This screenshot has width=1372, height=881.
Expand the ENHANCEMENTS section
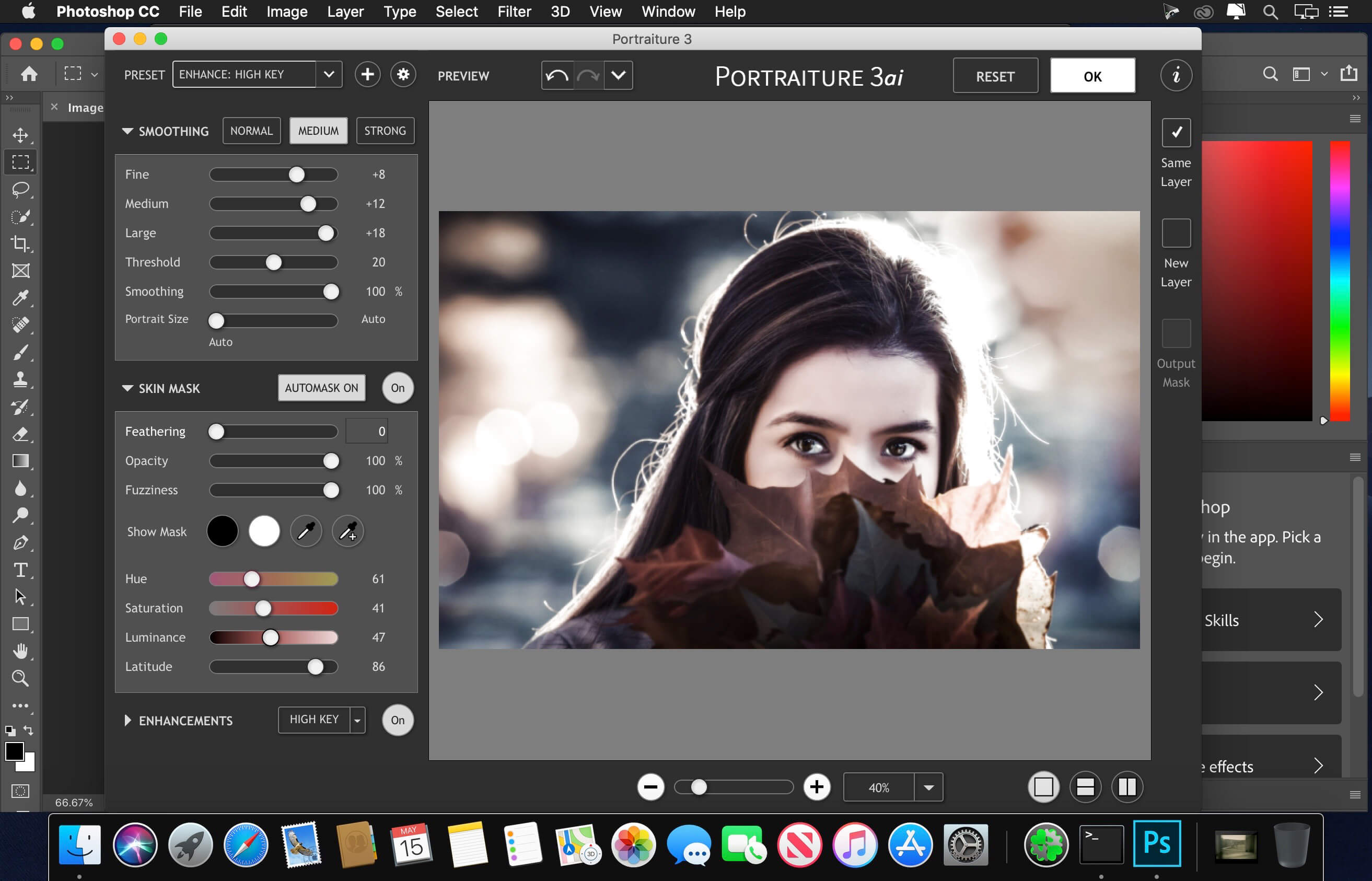click(128, 720)
